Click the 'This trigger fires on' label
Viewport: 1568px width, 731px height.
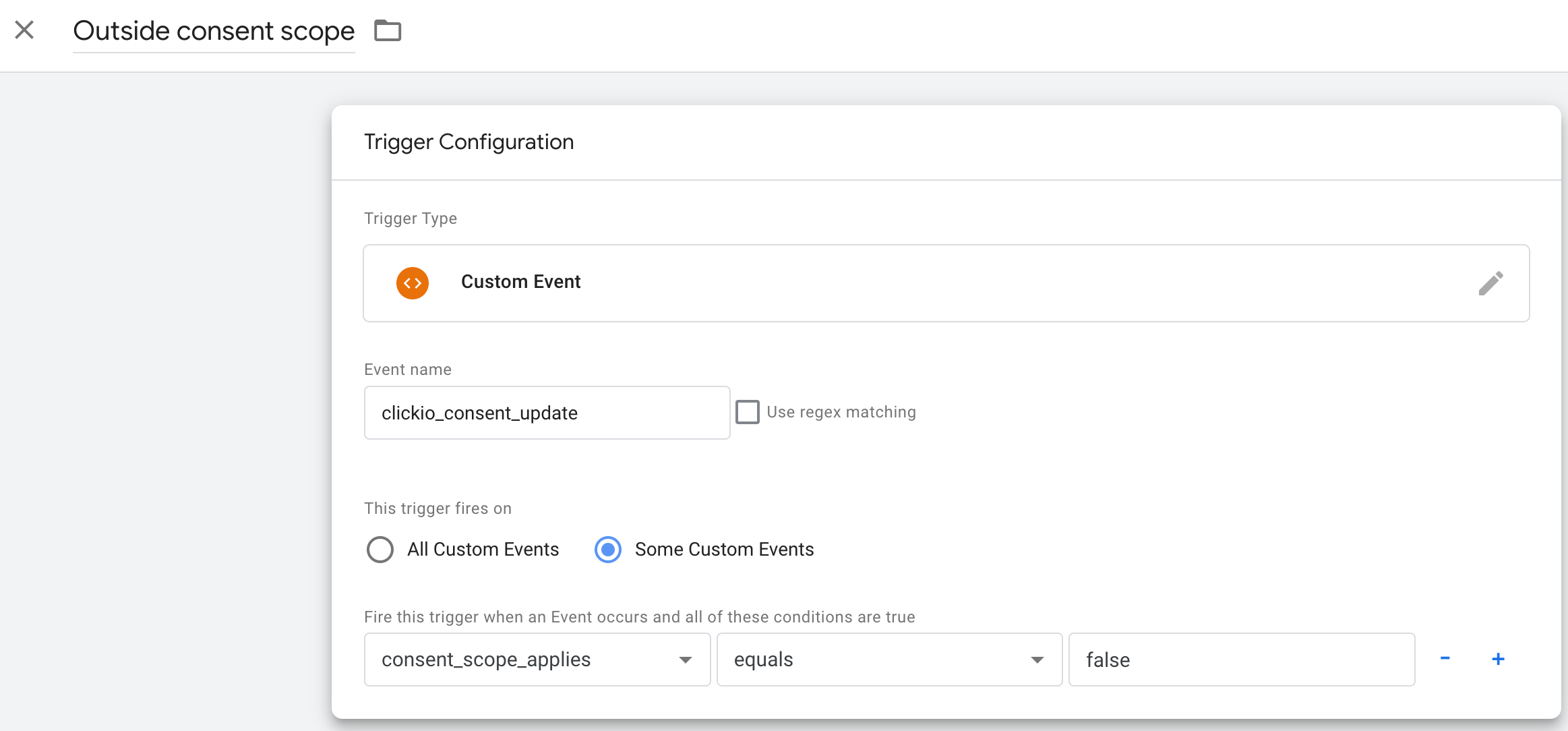coord(438,508)
